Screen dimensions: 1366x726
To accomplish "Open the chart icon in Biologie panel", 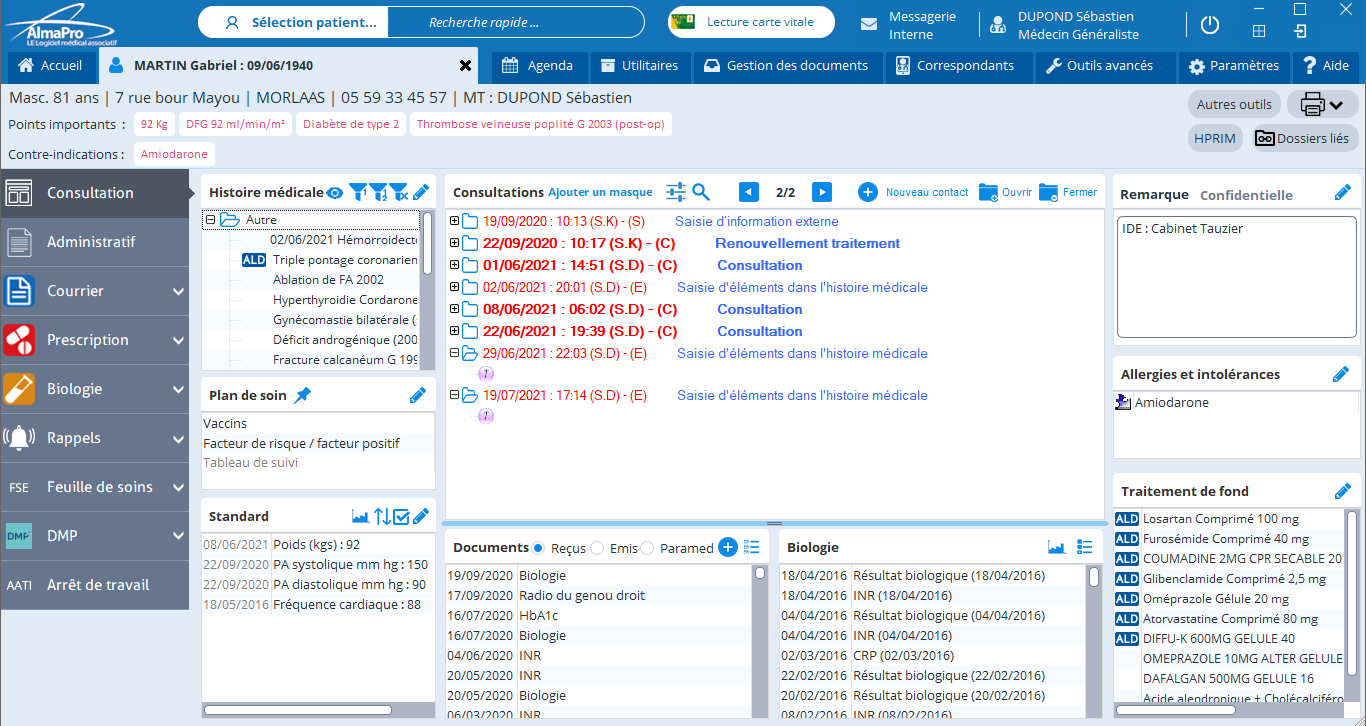I will click(1056, 547).
